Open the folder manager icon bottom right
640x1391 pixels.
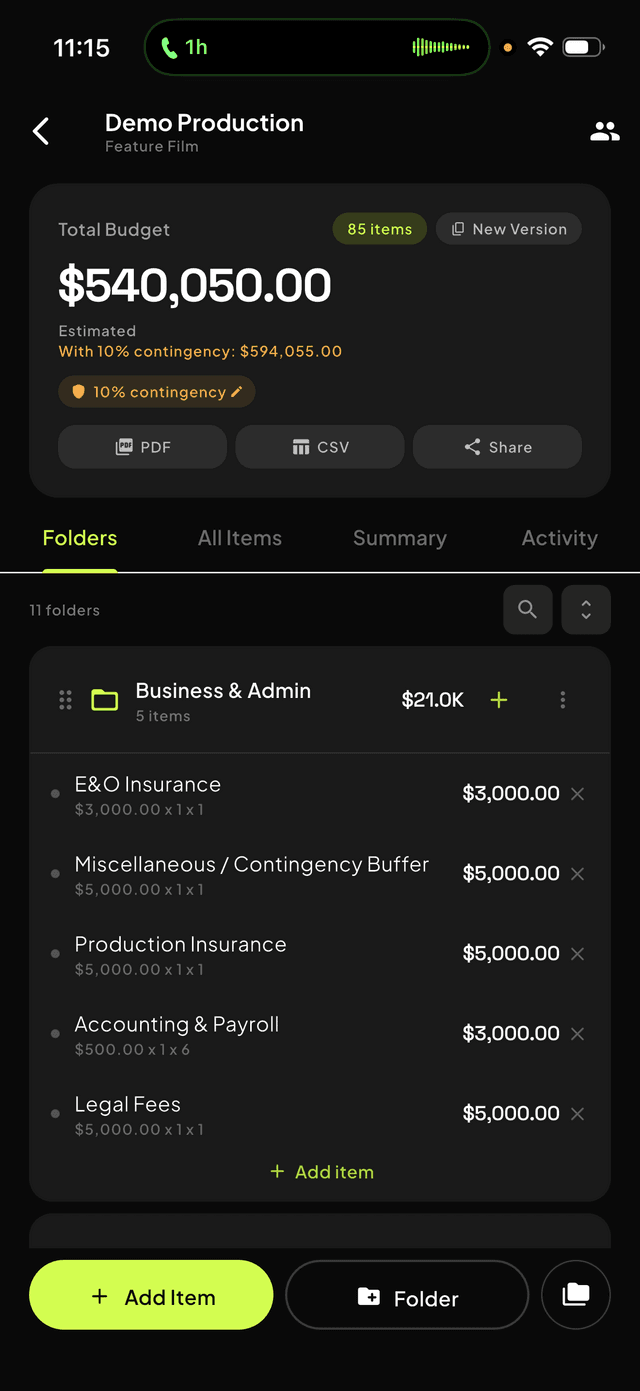[x=576, y=1294]
